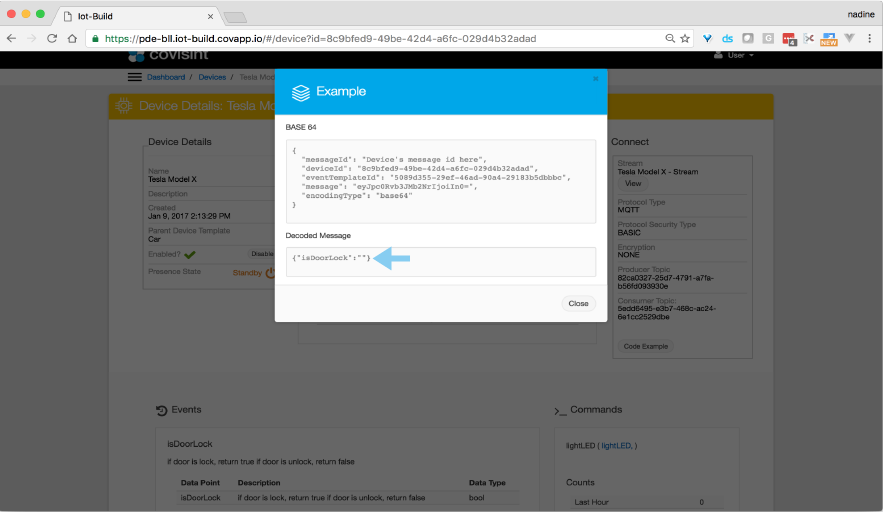Viewport: 883px width, 512px height.
Task: Click the zoom magnifier icon in address bar
Action: click(x=670, y=39)
